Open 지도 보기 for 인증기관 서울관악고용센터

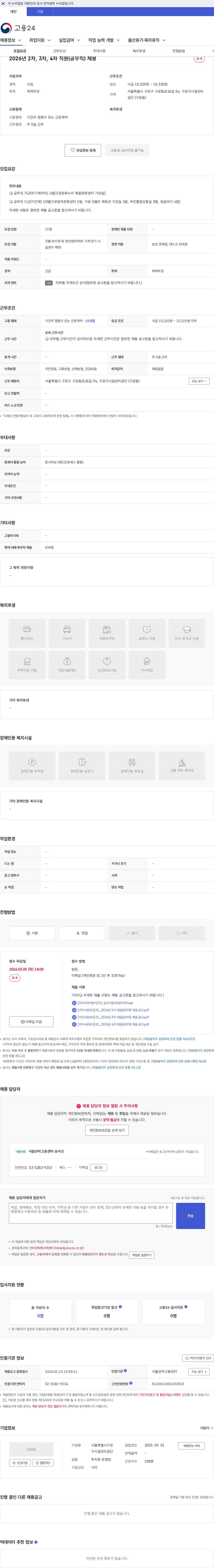(199, 1371)
